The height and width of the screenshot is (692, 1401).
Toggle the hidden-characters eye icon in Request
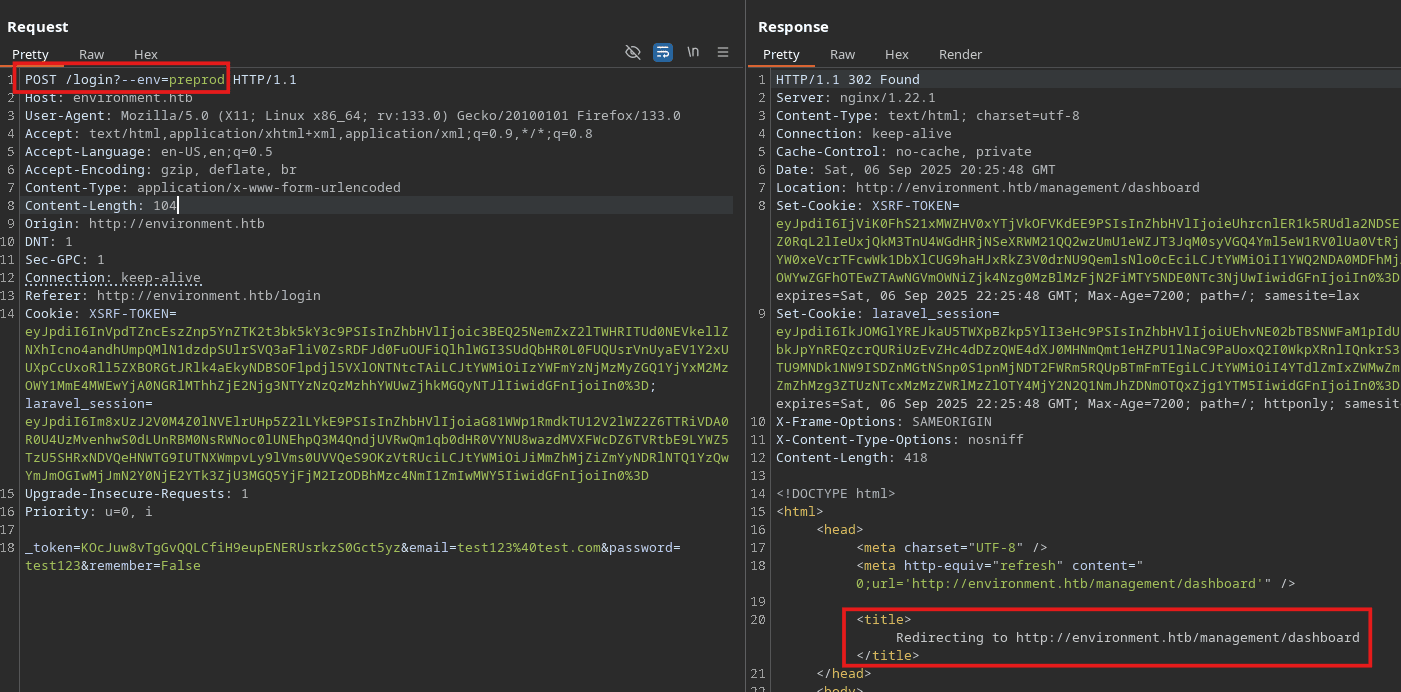[x=632, y=52]
